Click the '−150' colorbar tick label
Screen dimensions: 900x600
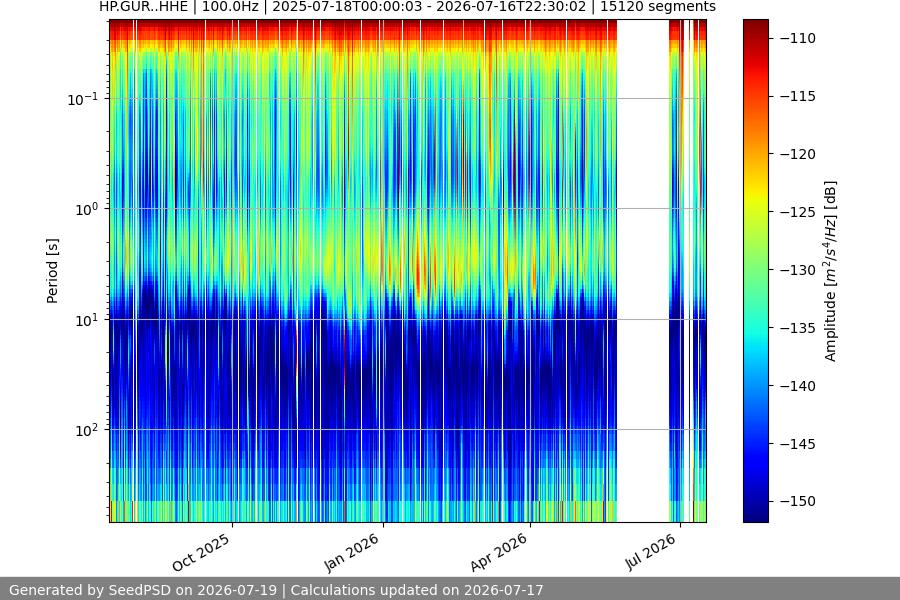click(798, 501)
